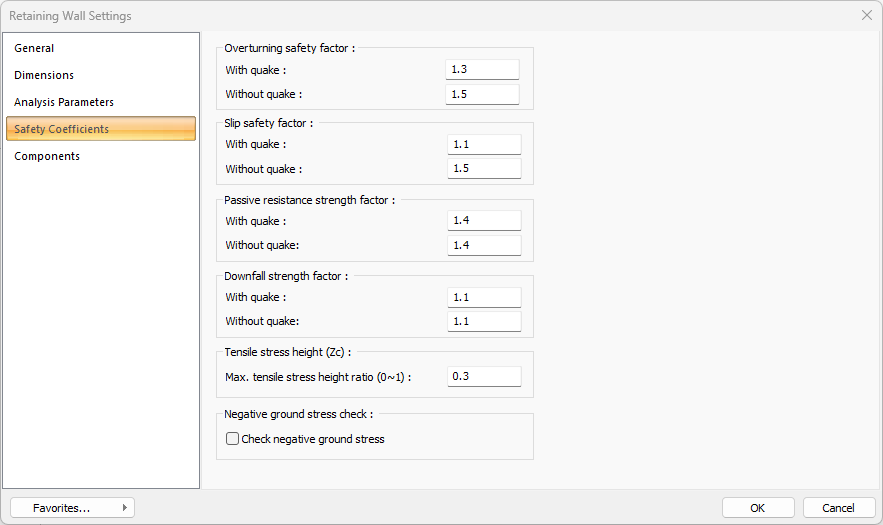Click passive resistance with quake field
The width and height of the screenshot is (883, 525).
point(484,221)
